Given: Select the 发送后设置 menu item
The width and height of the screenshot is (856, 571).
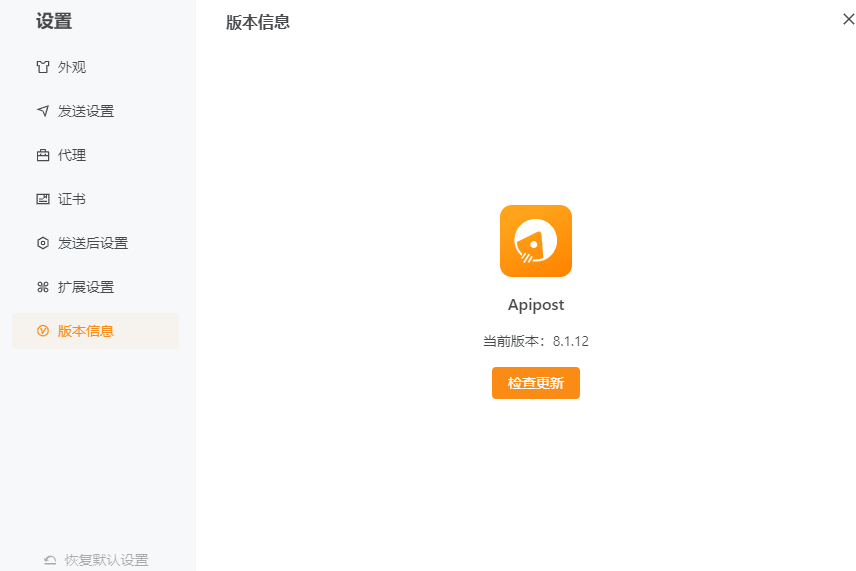Looking at the screenshot, I should point(96,243).
